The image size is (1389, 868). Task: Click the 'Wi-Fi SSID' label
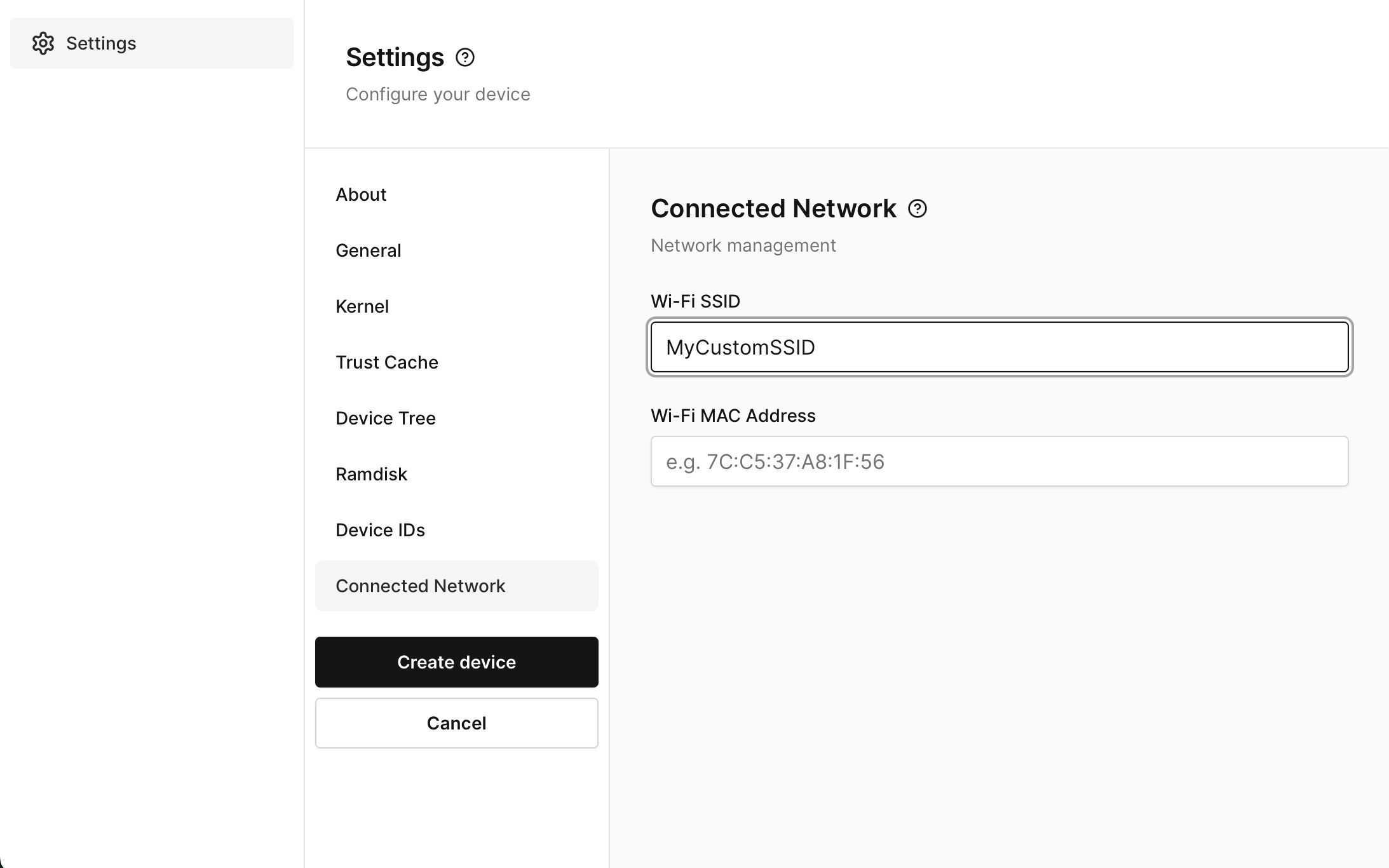pos(695,301)
